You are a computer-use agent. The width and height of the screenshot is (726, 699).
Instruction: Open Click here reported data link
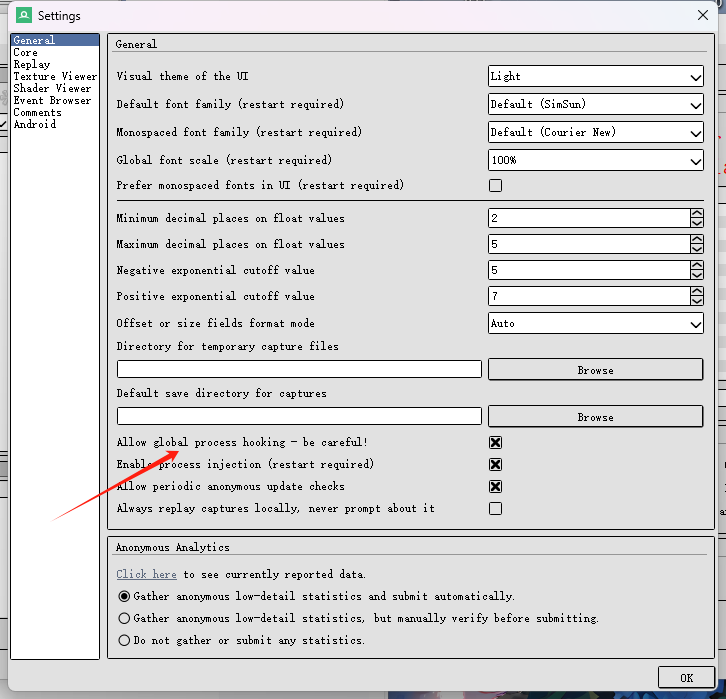point(146,574)
